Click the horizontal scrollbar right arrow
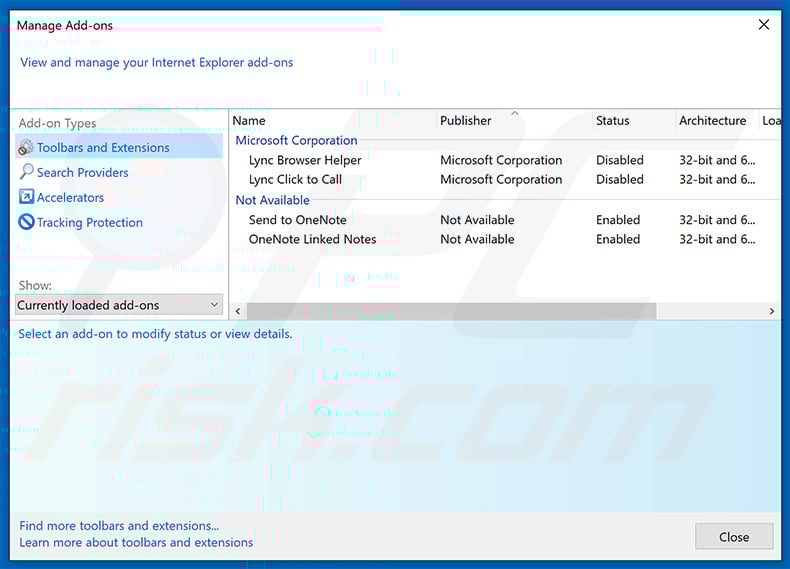This screenshot has width=790, height=569. point(772,311)
